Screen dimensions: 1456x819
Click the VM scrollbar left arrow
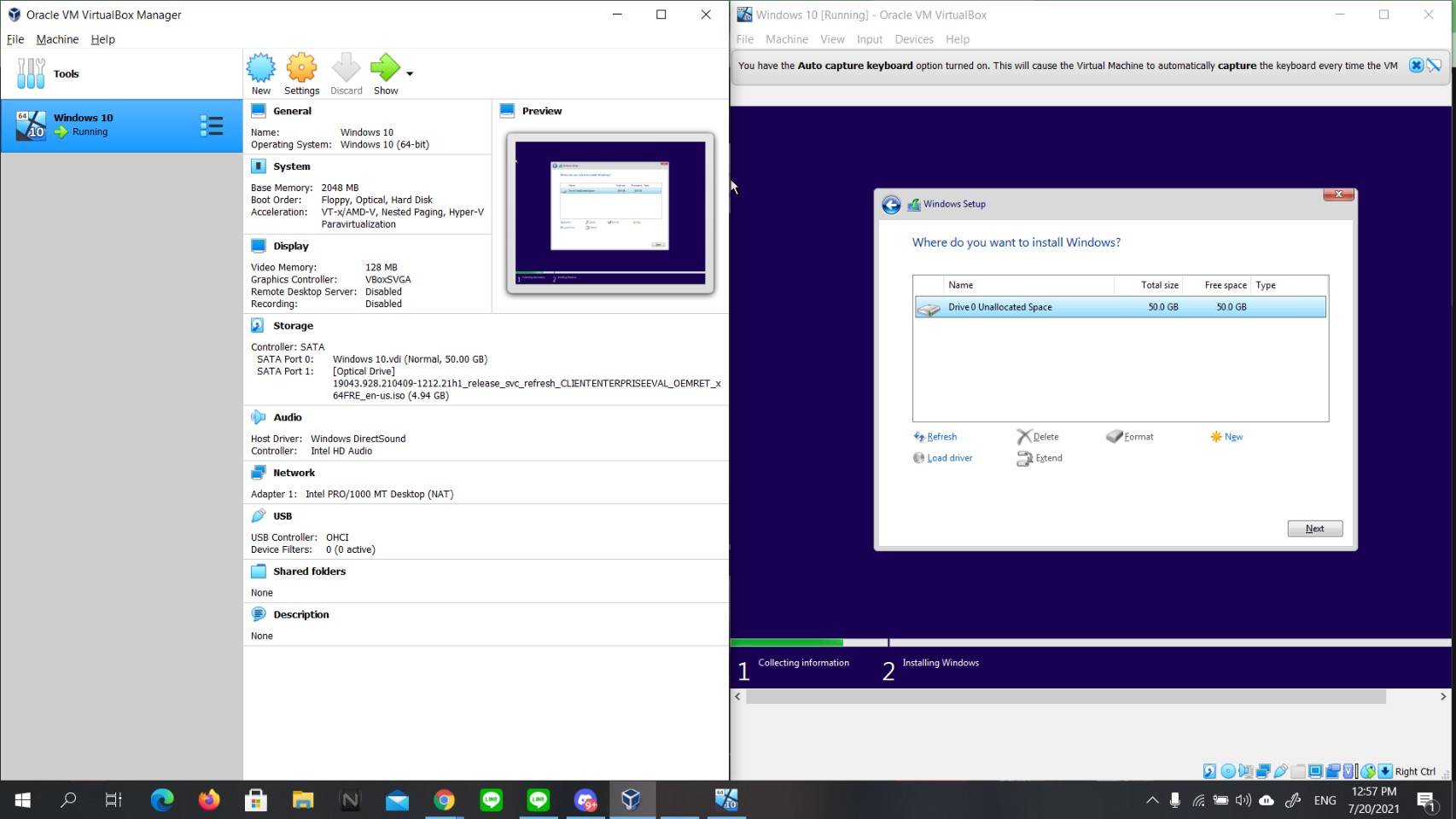click(738, 697)
